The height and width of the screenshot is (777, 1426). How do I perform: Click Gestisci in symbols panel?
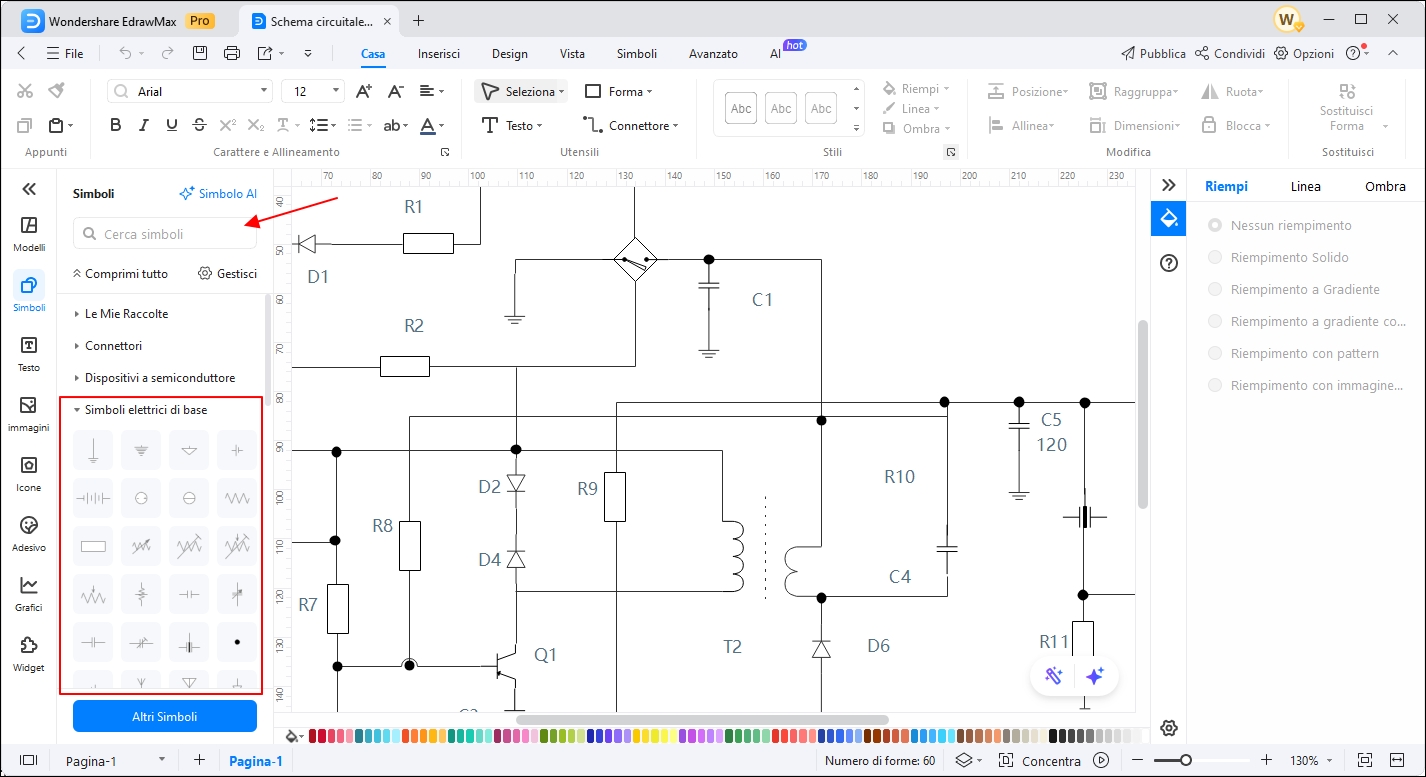coord(228,273)
